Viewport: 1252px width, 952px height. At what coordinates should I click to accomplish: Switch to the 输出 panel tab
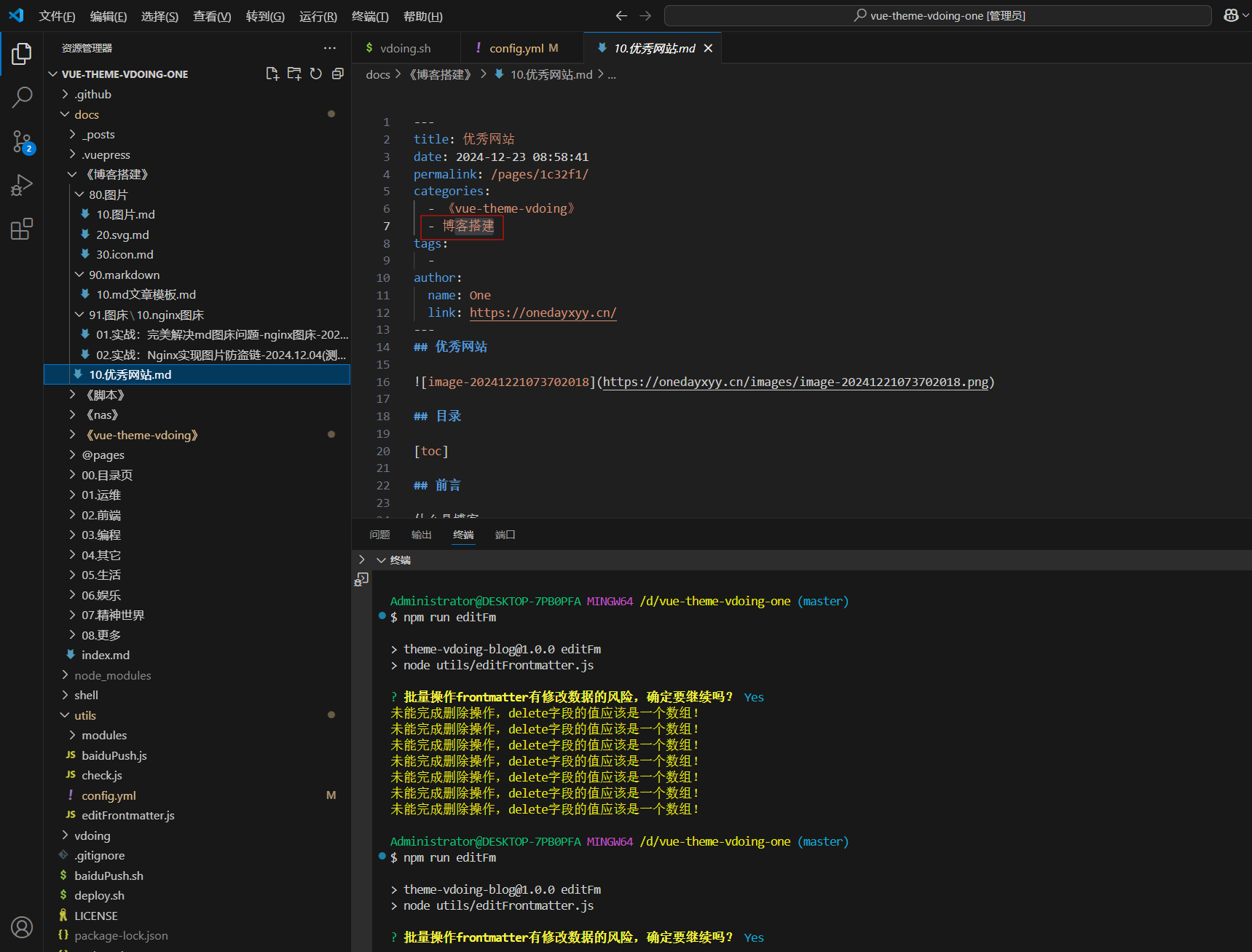[421, 535]
